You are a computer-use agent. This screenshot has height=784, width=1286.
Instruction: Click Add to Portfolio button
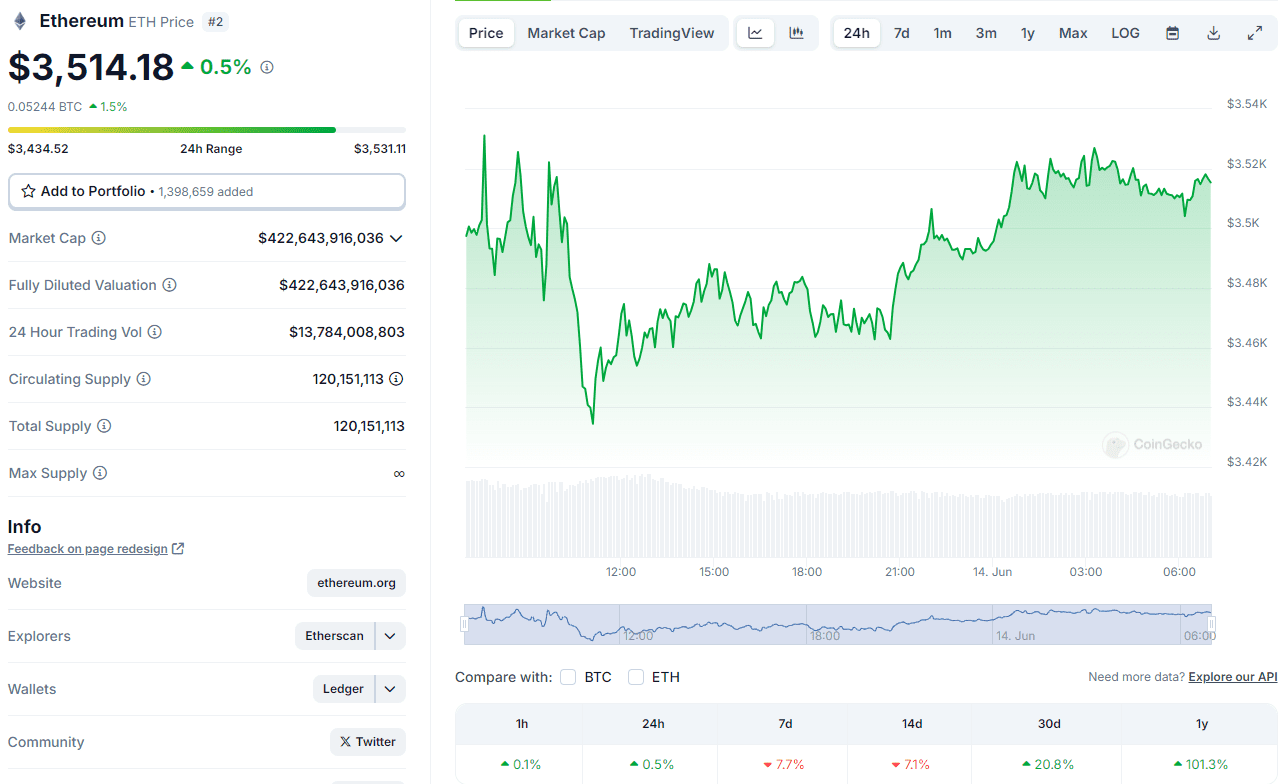207,191
